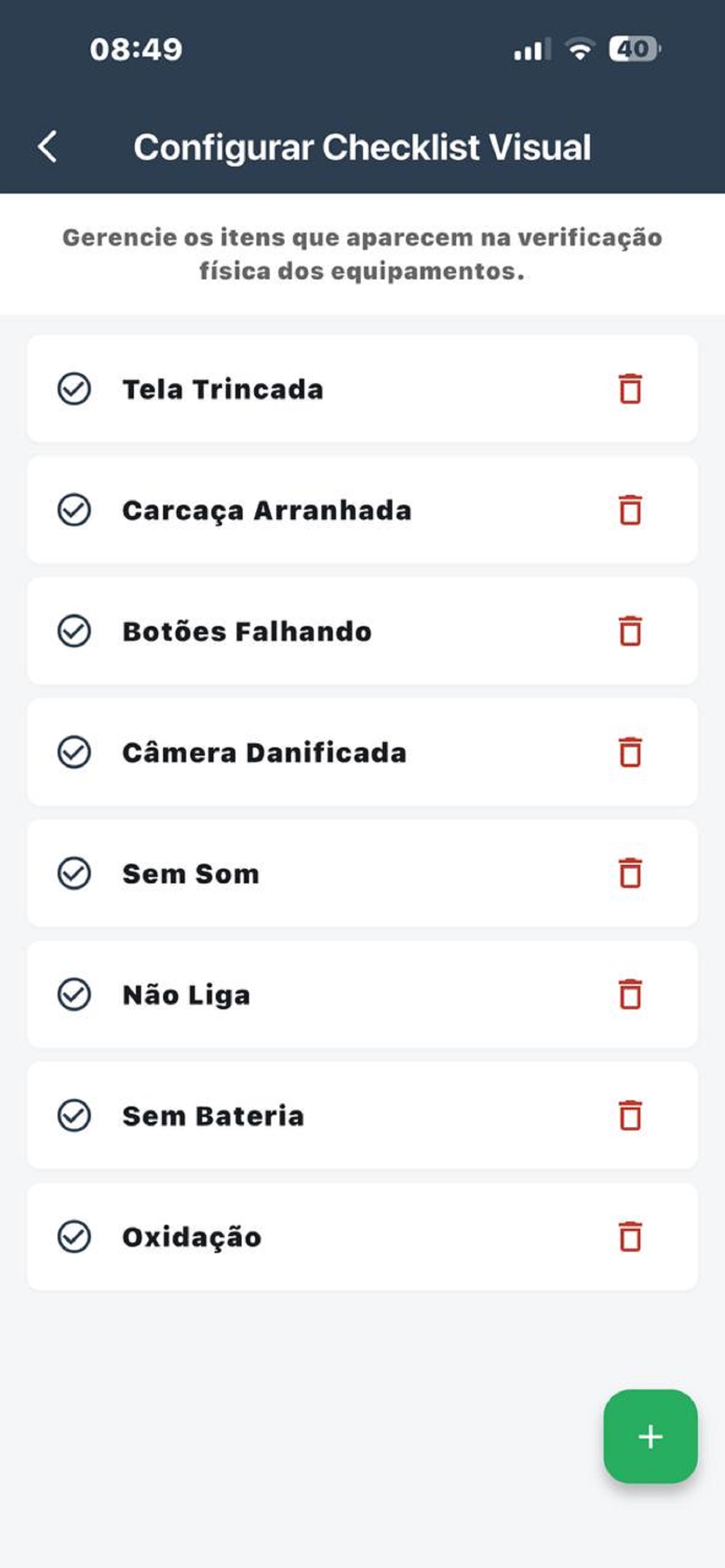The height and width of the screenshot is (1568, 725).
Task: Toggle check circle for Botões Falhando
Action: 75,631
